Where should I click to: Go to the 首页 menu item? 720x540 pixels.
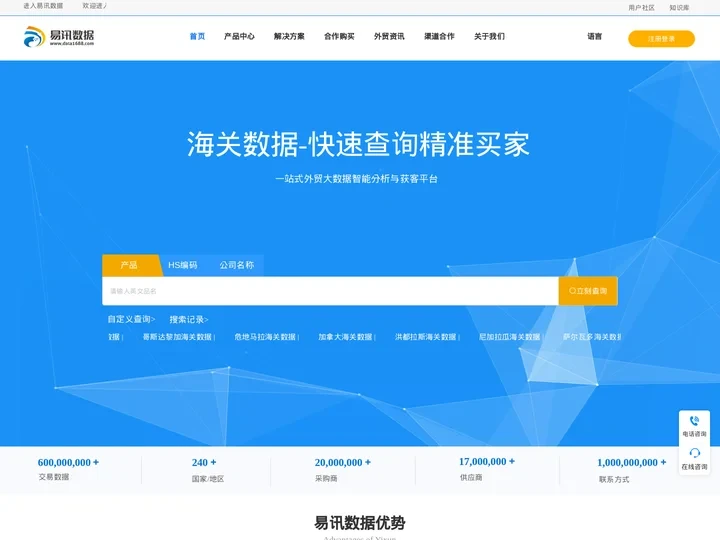197,36
